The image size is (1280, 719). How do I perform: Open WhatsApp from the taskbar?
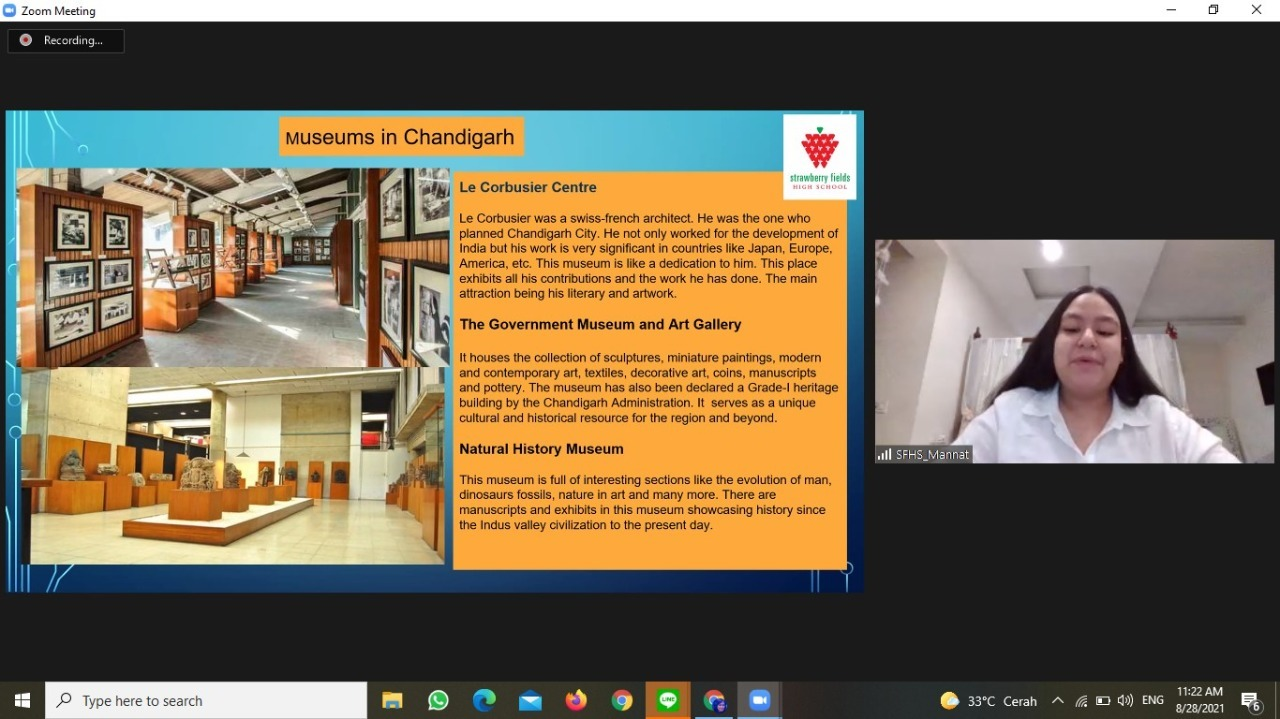click(x=438, y=701)
